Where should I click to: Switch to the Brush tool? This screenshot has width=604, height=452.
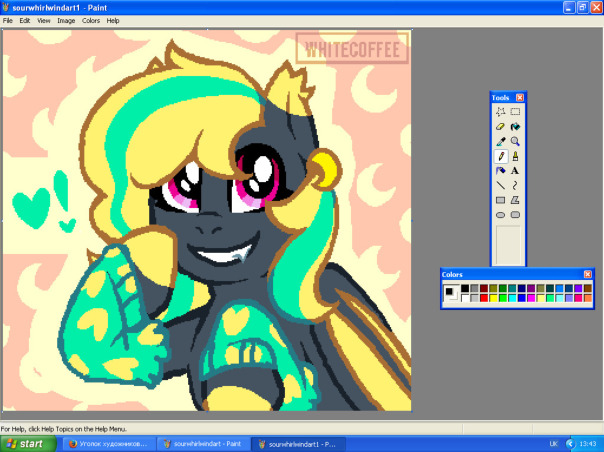pos(515,156)
